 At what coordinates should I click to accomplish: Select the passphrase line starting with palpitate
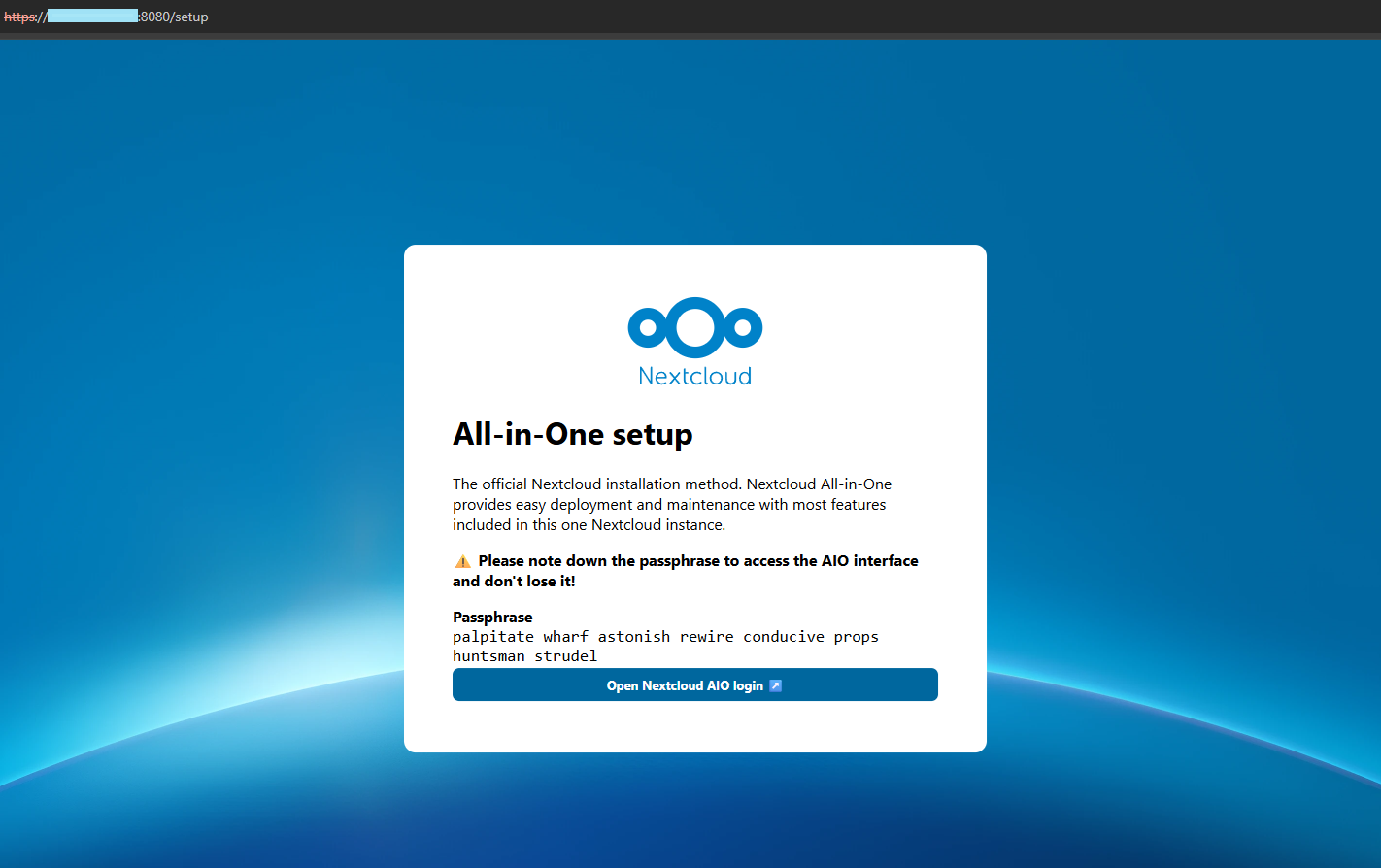pos(665,637)
